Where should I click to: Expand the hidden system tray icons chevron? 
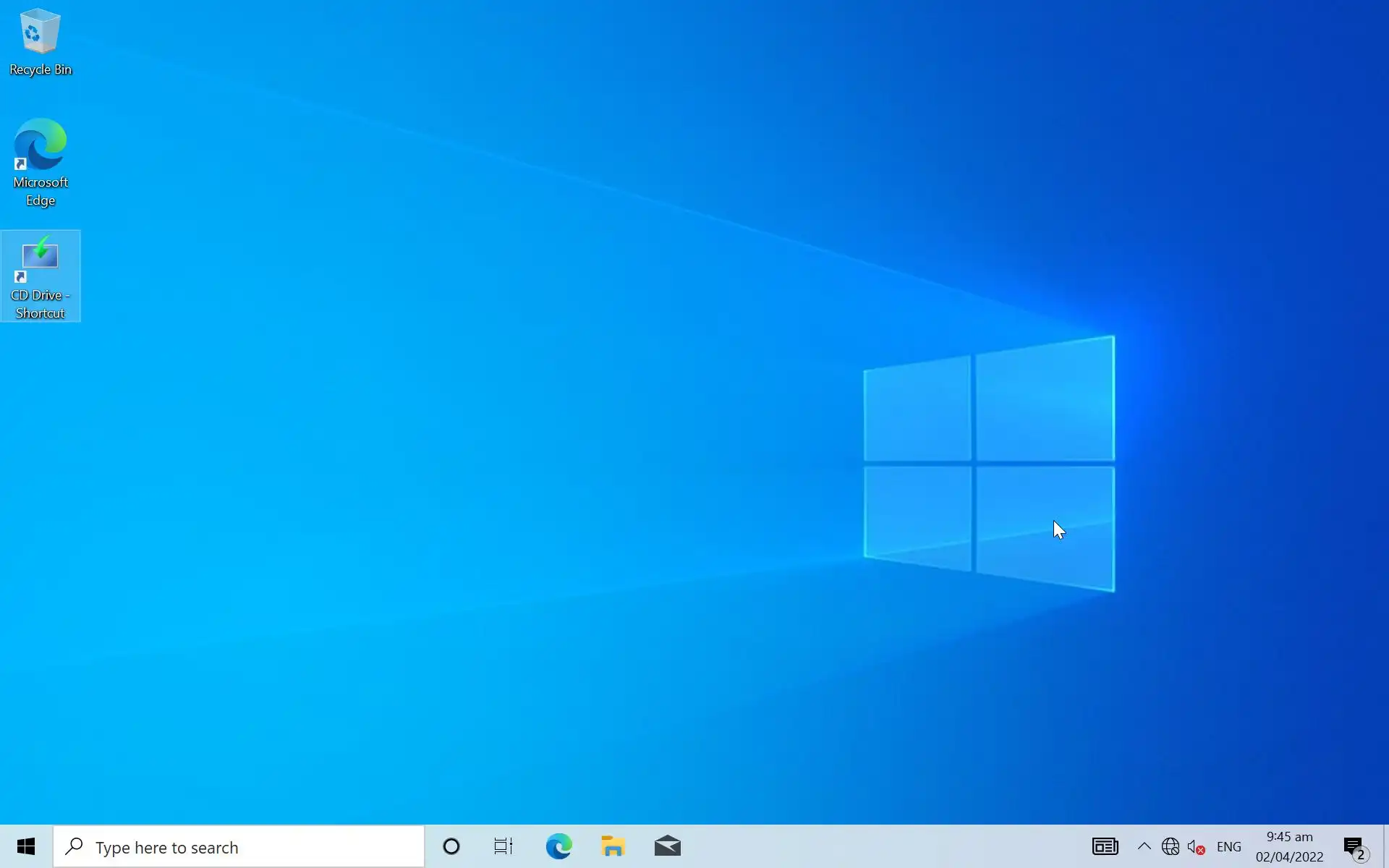(1144, 846)
